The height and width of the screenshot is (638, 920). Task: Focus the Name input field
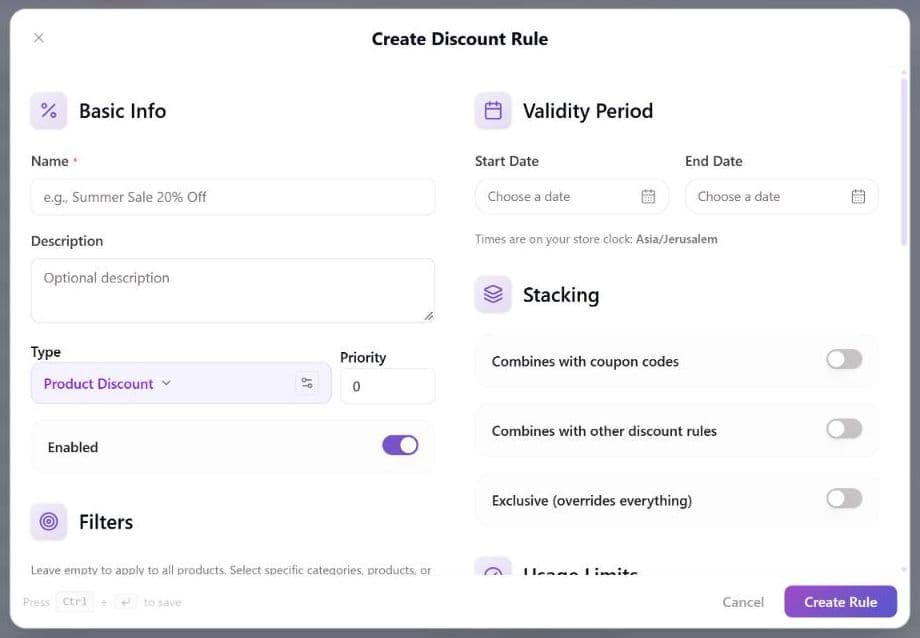click(233, 197)
